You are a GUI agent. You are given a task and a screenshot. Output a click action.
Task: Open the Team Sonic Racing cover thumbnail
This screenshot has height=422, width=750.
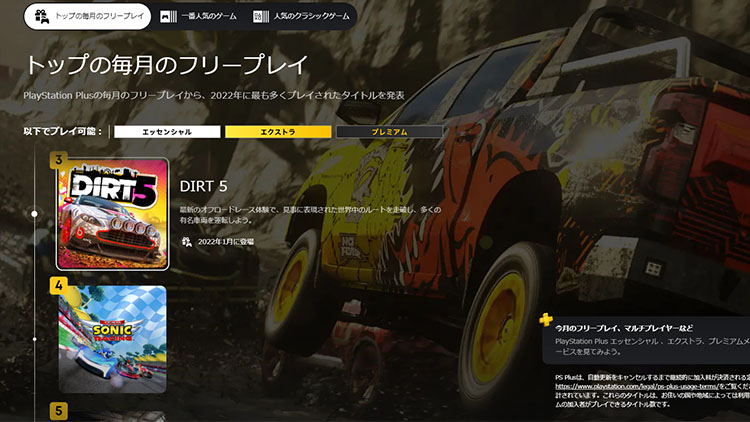112,339
